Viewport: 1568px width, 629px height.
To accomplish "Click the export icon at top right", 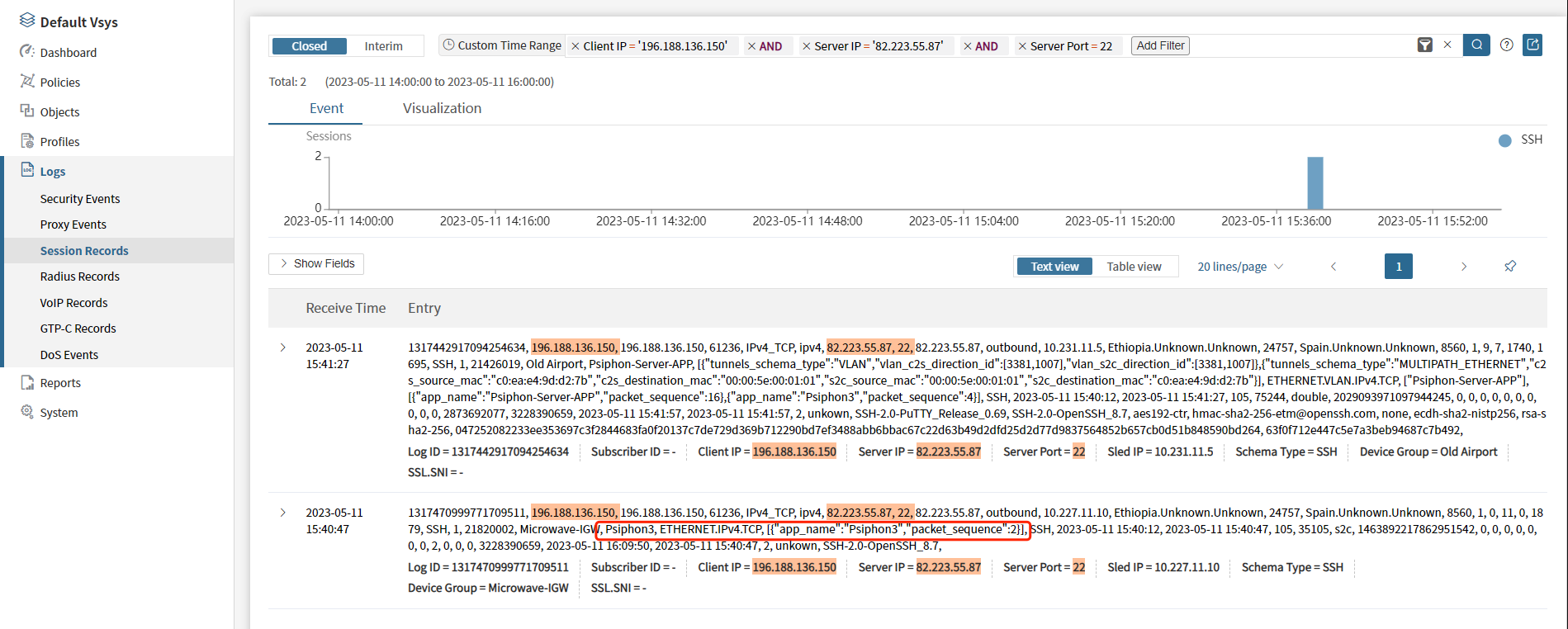I will coord(1532,45).
